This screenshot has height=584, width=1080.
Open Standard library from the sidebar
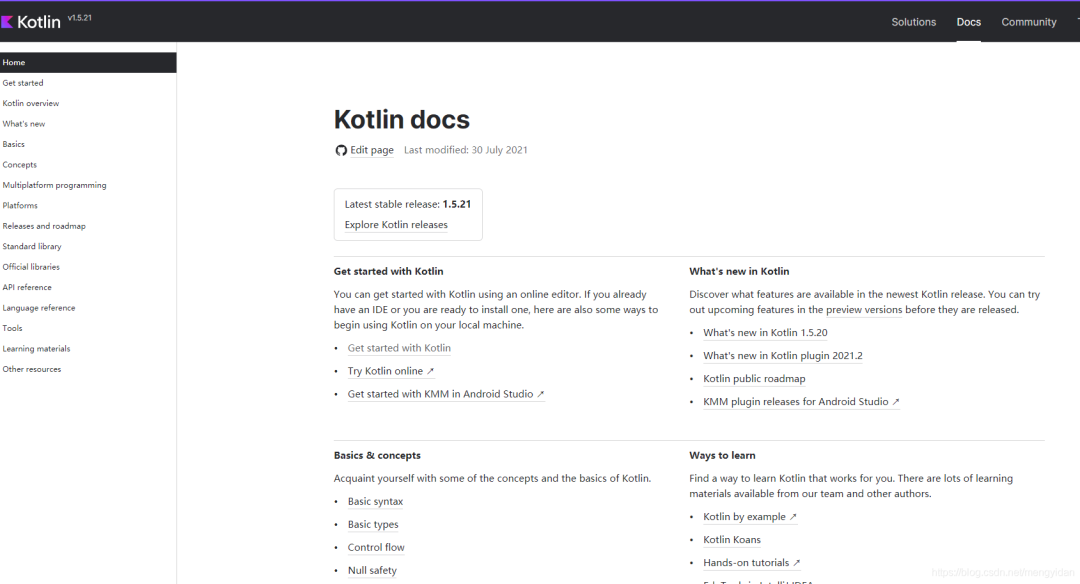click(32, 246)
